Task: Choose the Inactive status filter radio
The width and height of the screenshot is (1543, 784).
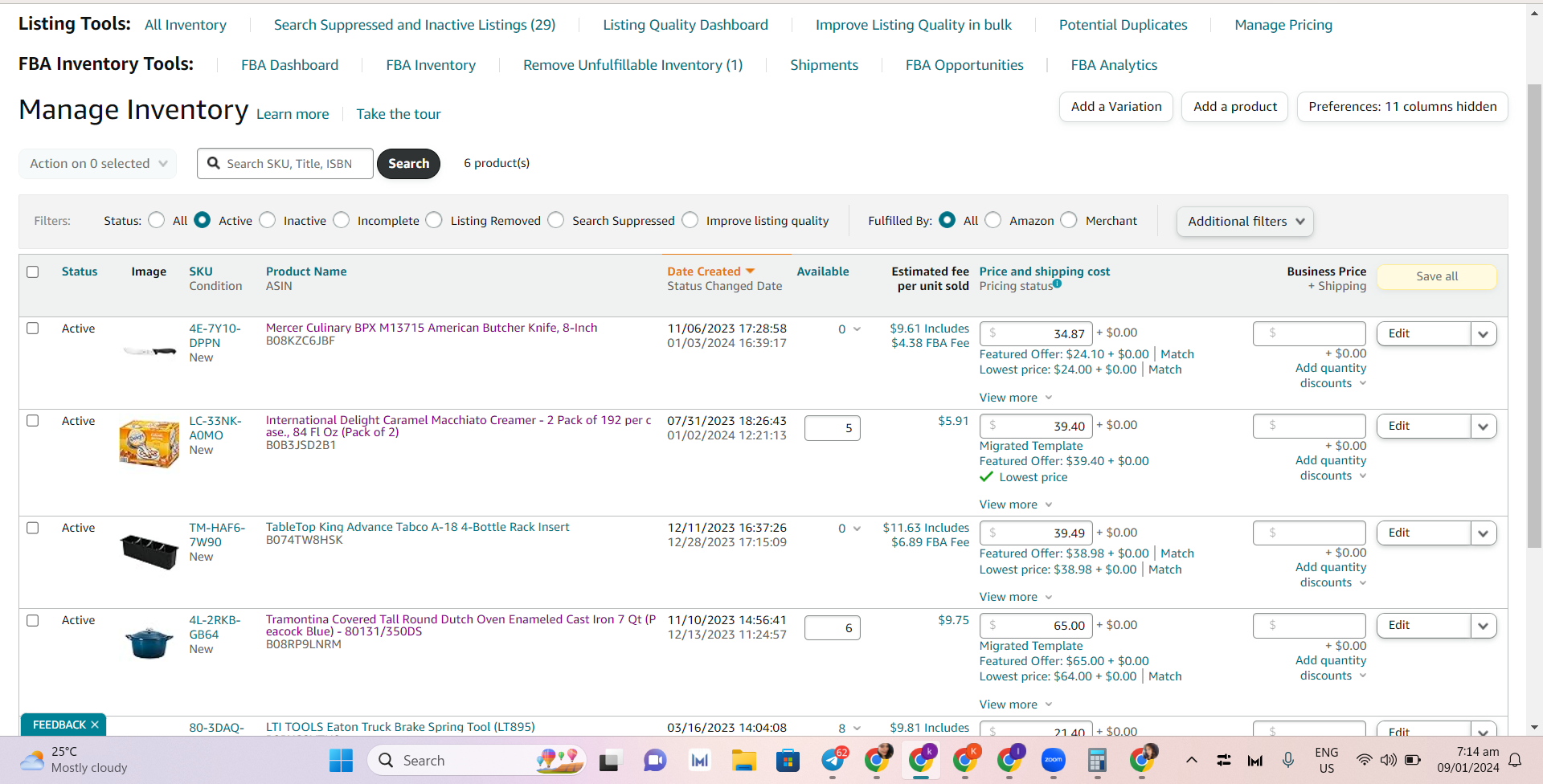Action: pyautogui.click(x=268, y=220)
